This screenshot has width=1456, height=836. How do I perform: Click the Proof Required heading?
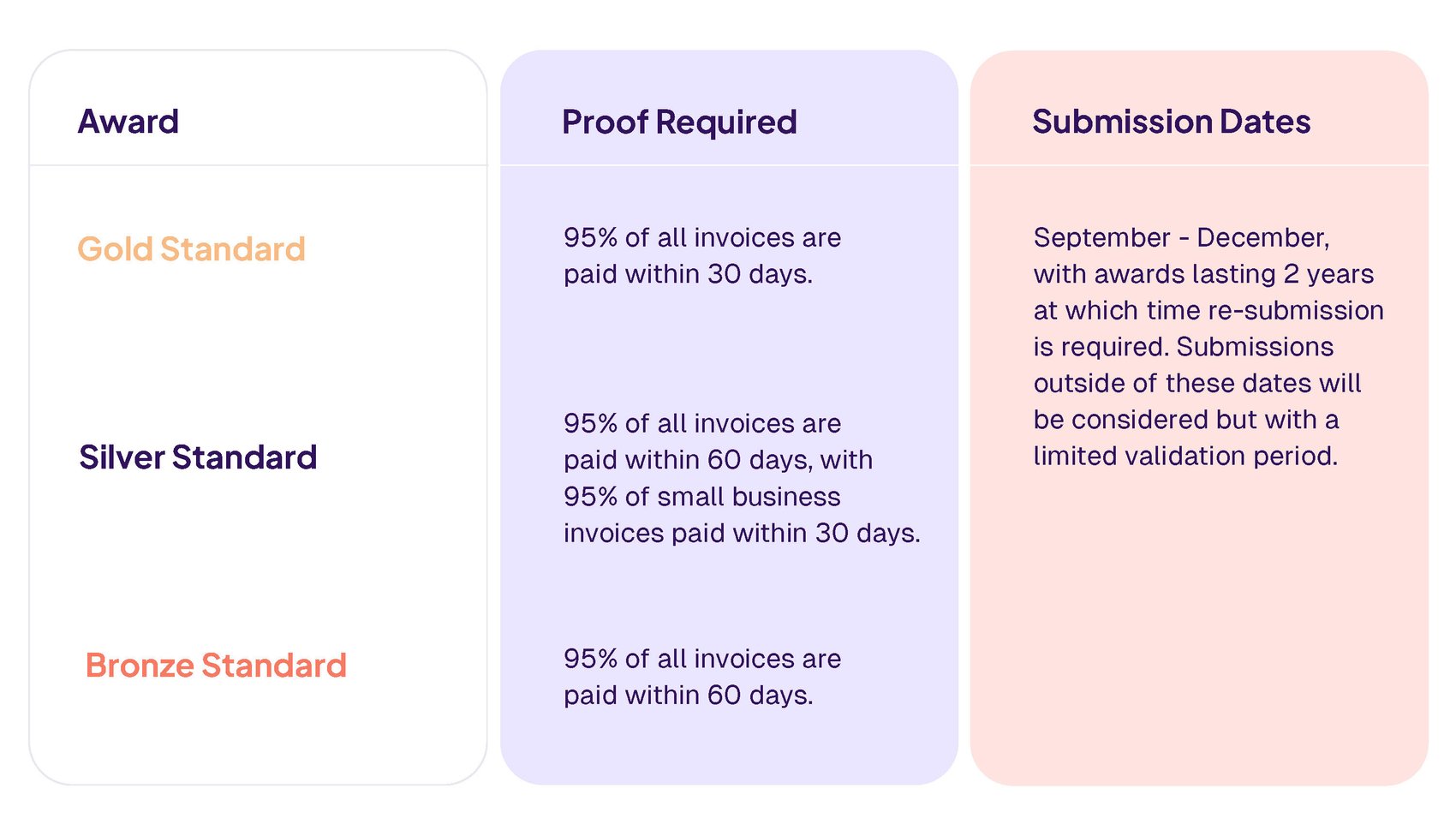point(679,122)
